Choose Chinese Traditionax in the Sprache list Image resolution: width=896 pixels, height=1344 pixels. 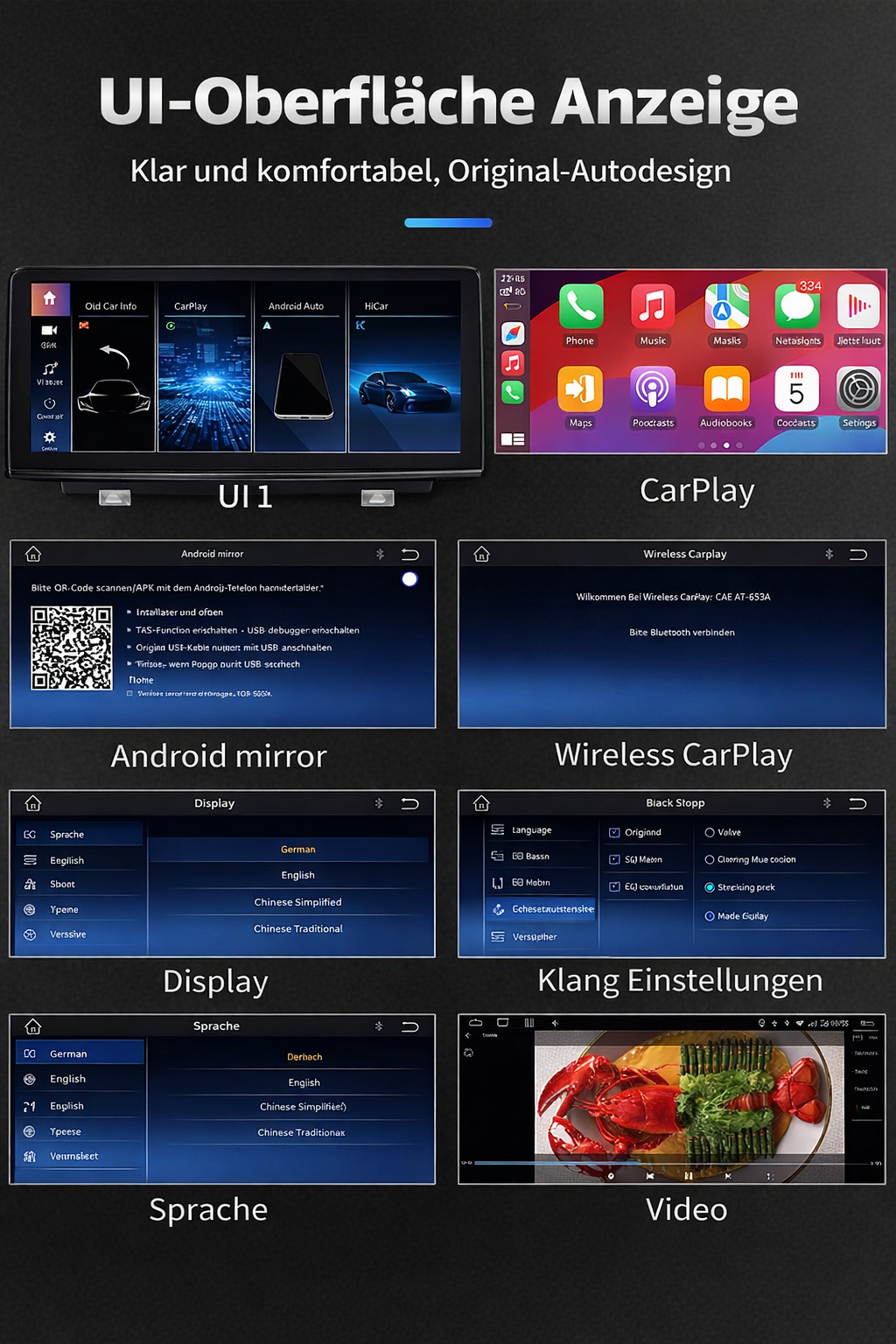click(301, 1132)
